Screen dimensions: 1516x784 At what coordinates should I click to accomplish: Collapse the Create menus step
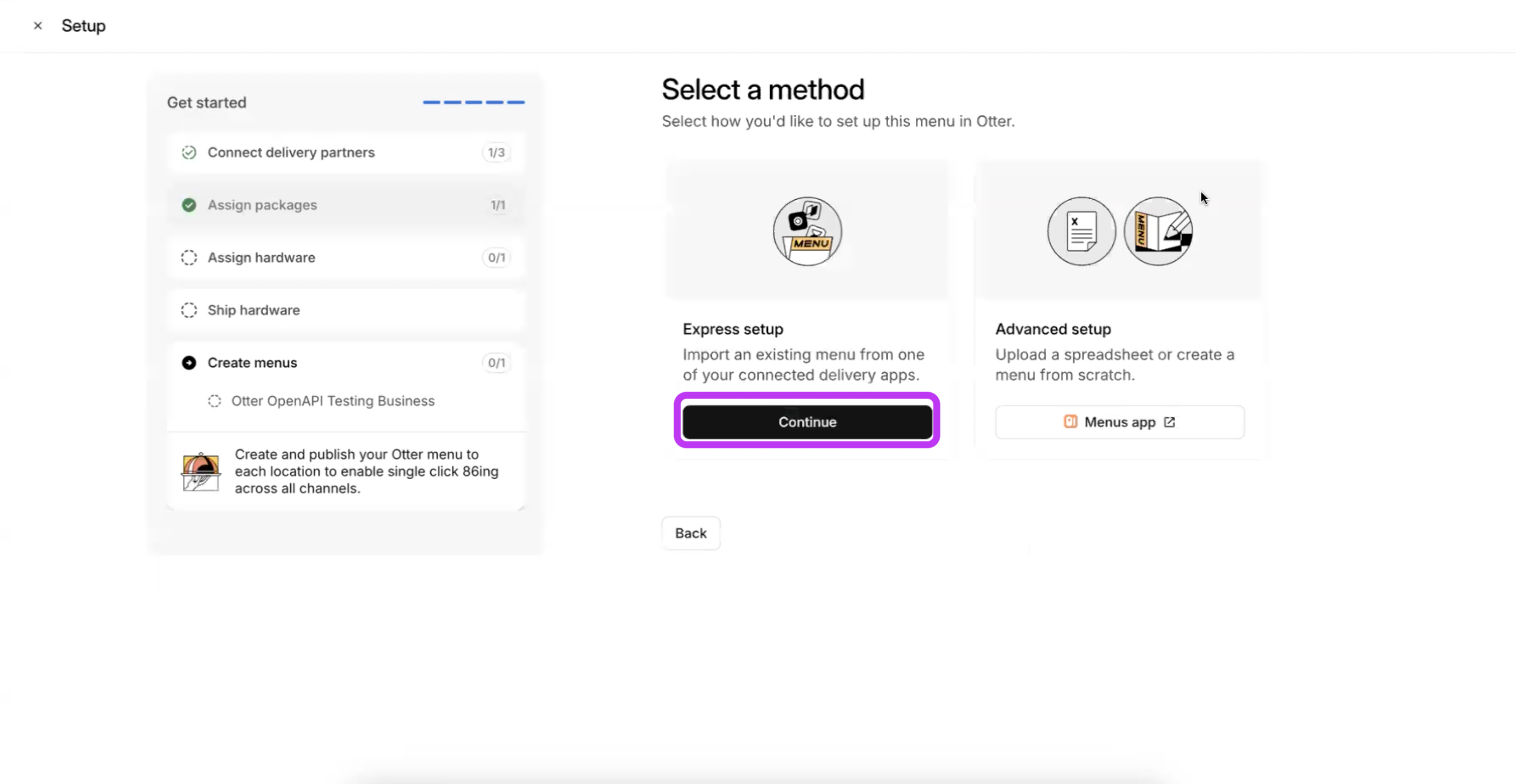[346, 363]
